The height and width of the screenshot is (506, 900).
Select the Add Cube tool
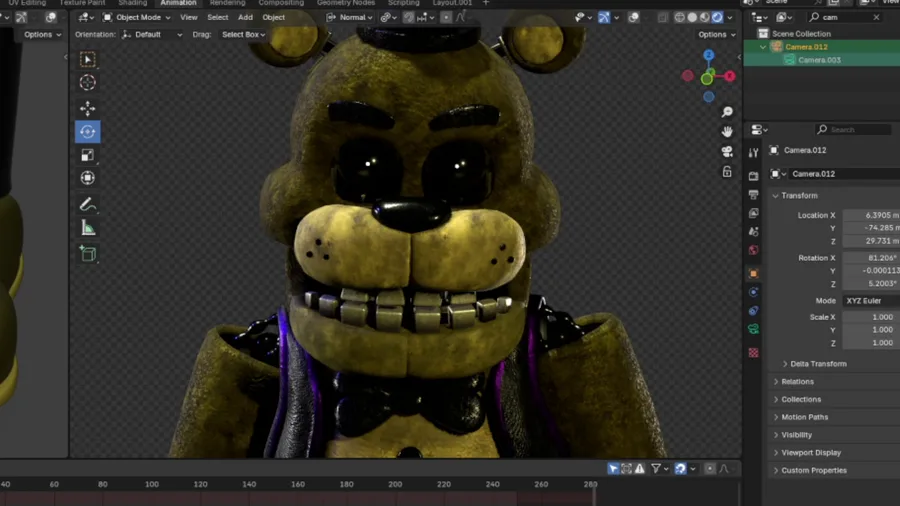click(88, 254)
